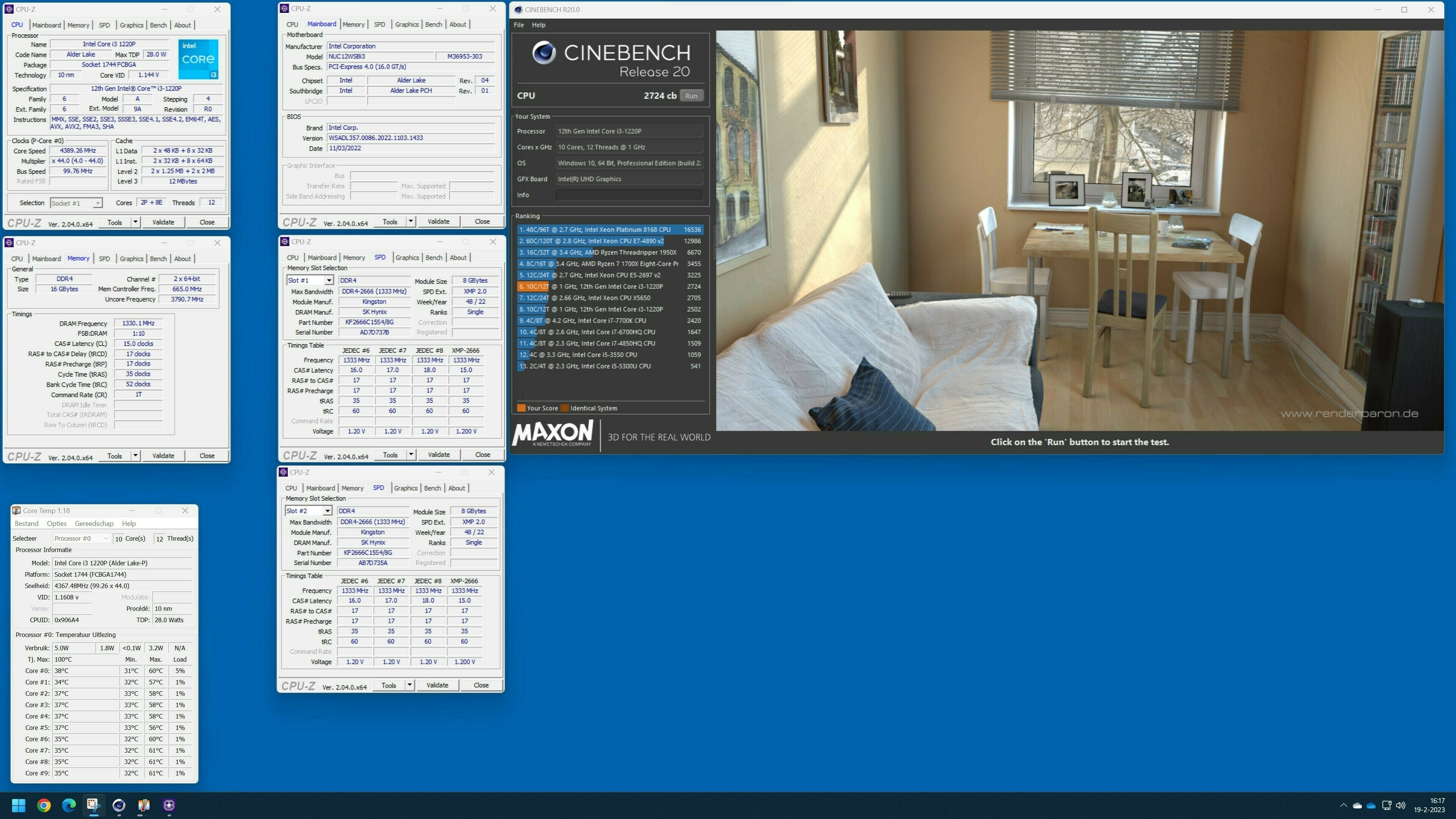Expand Tools arrow in CPU-Z Slot #1 window

[x=411, y=455]
